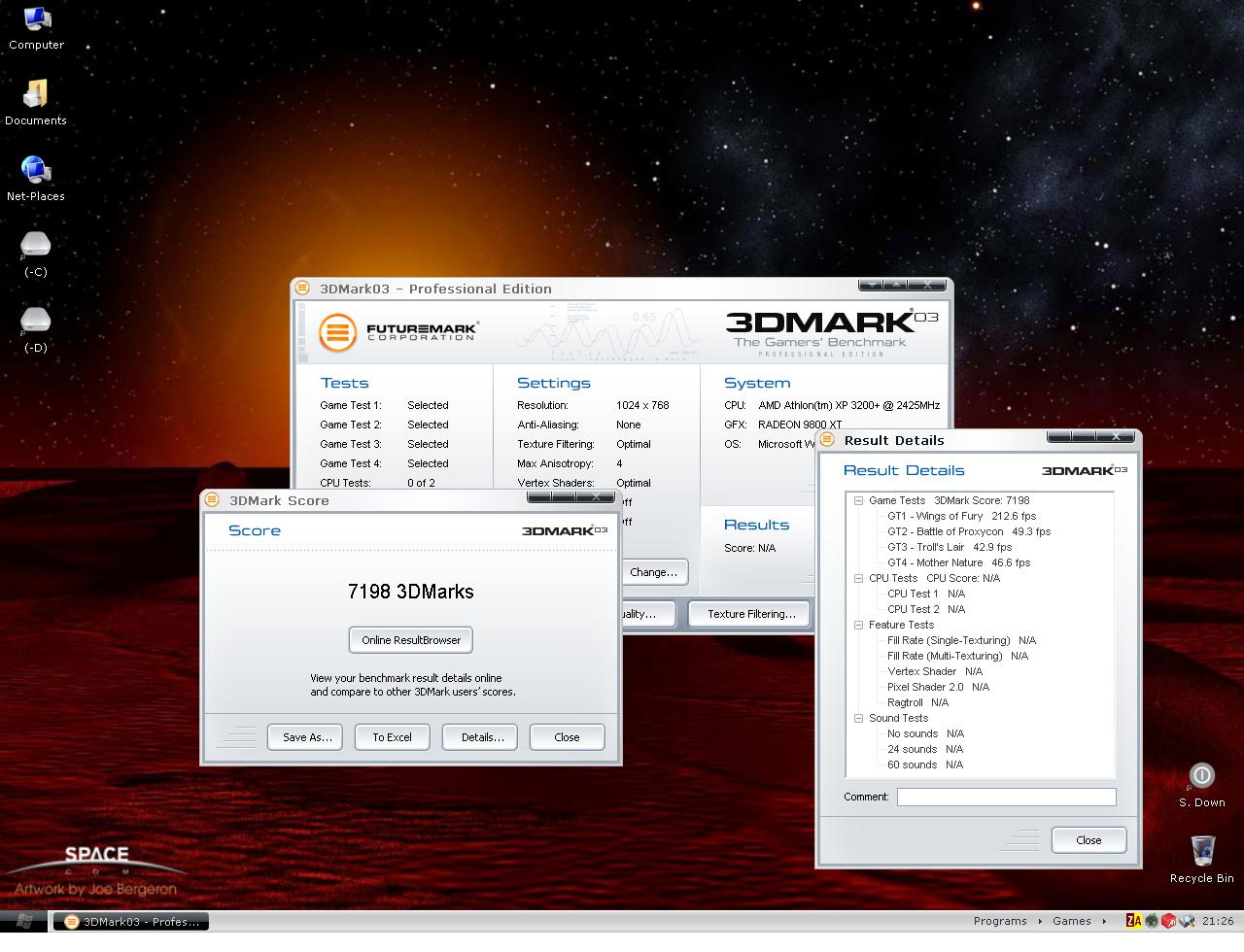1244x952 pixels.
Task: Click the Save As... button
Action: click(x=307, y=737)
